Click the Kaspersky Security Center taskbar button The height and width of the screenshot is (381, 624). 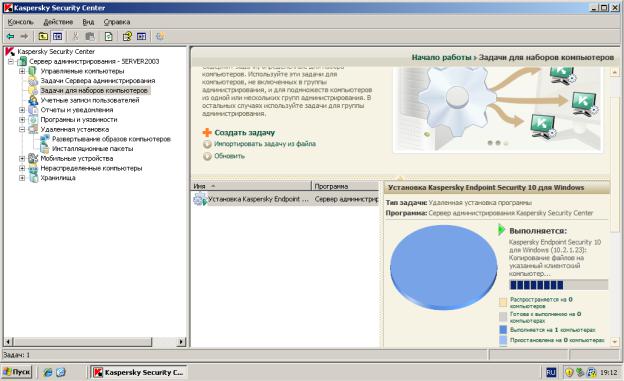click(x=138, y=372)
